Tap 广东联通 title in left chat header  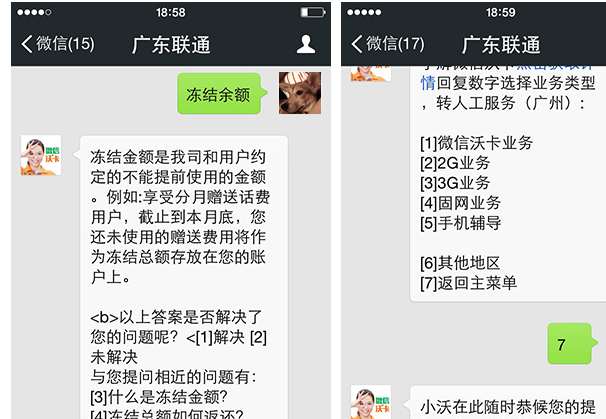171,44
